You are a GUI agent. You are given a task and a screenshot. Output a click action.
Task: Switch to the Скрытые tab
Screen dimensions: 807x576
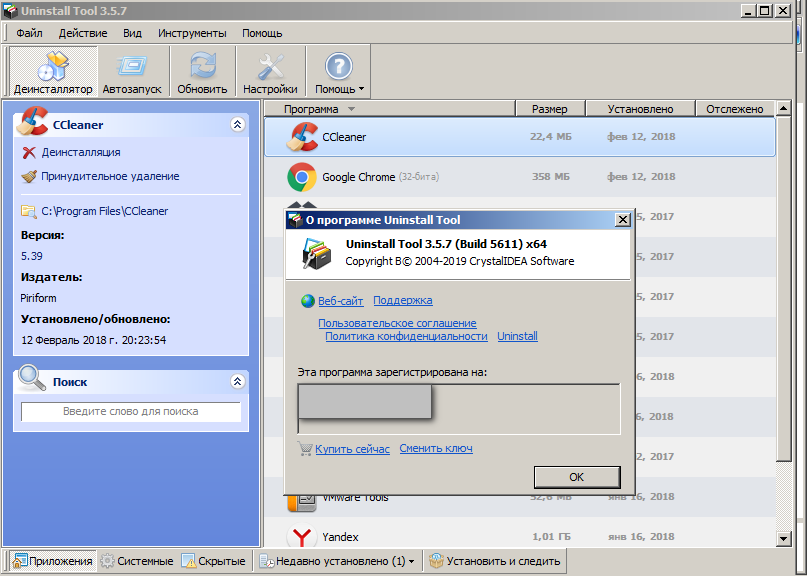[x=214, y=561]
